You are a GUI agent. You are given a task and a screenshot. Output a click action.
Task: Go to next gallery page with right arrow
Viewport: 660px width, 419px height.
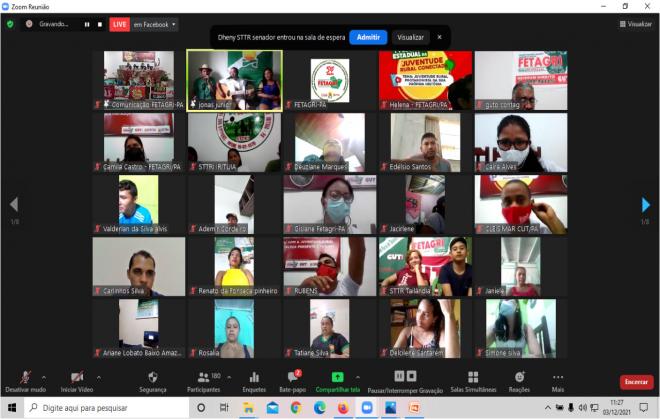tap(646, 204)
